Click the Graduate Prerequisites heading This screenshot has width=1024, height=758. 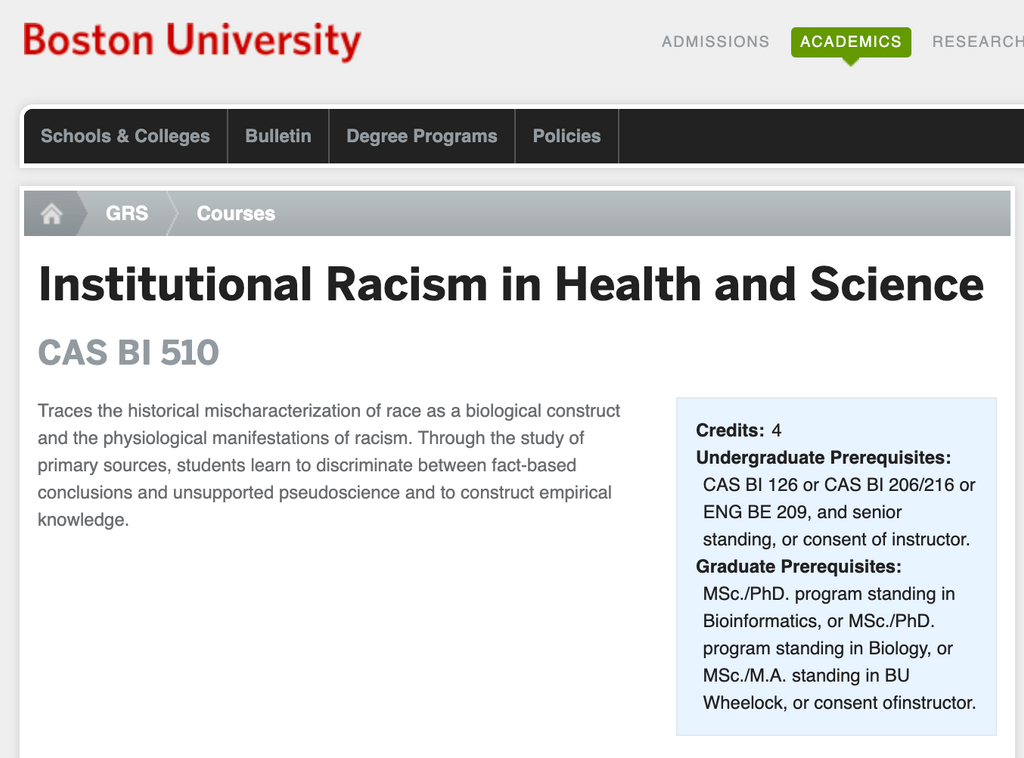798,567
